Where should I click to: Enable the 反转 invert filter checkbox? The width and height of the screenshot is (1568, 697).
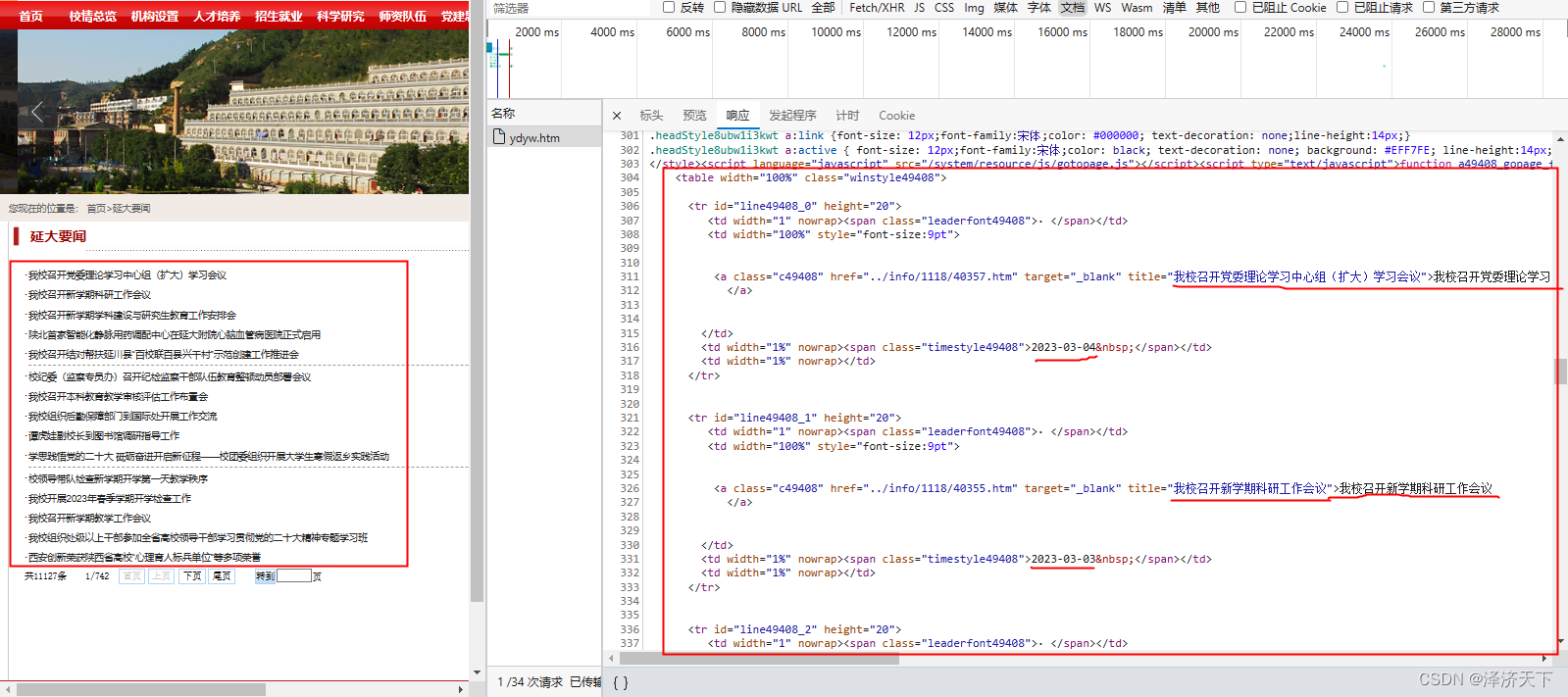tap(669, 7)
